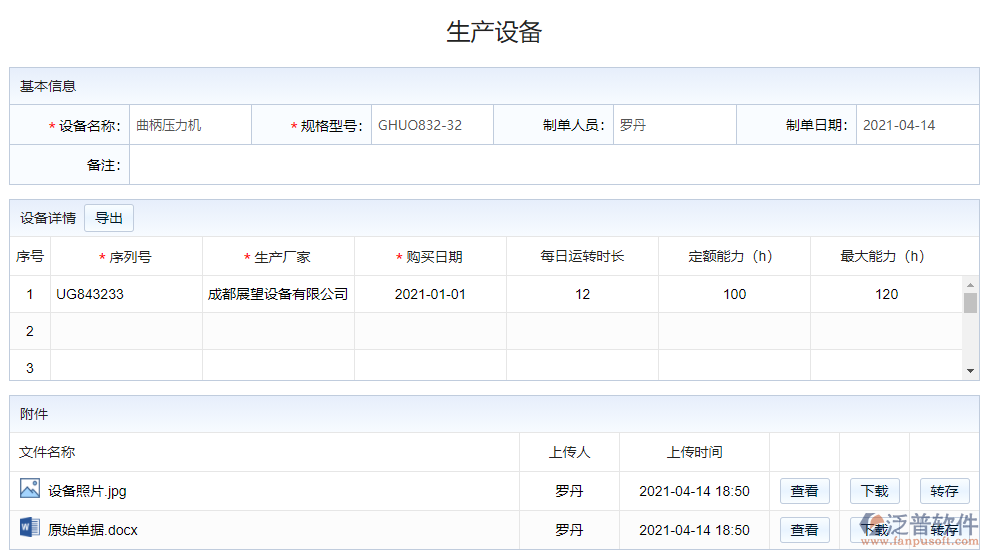Image resolution: width=989 pixels, height=557 pixels.
Task: View the 设备照片.jpg attachment with 查看
Action: (804, 491)
